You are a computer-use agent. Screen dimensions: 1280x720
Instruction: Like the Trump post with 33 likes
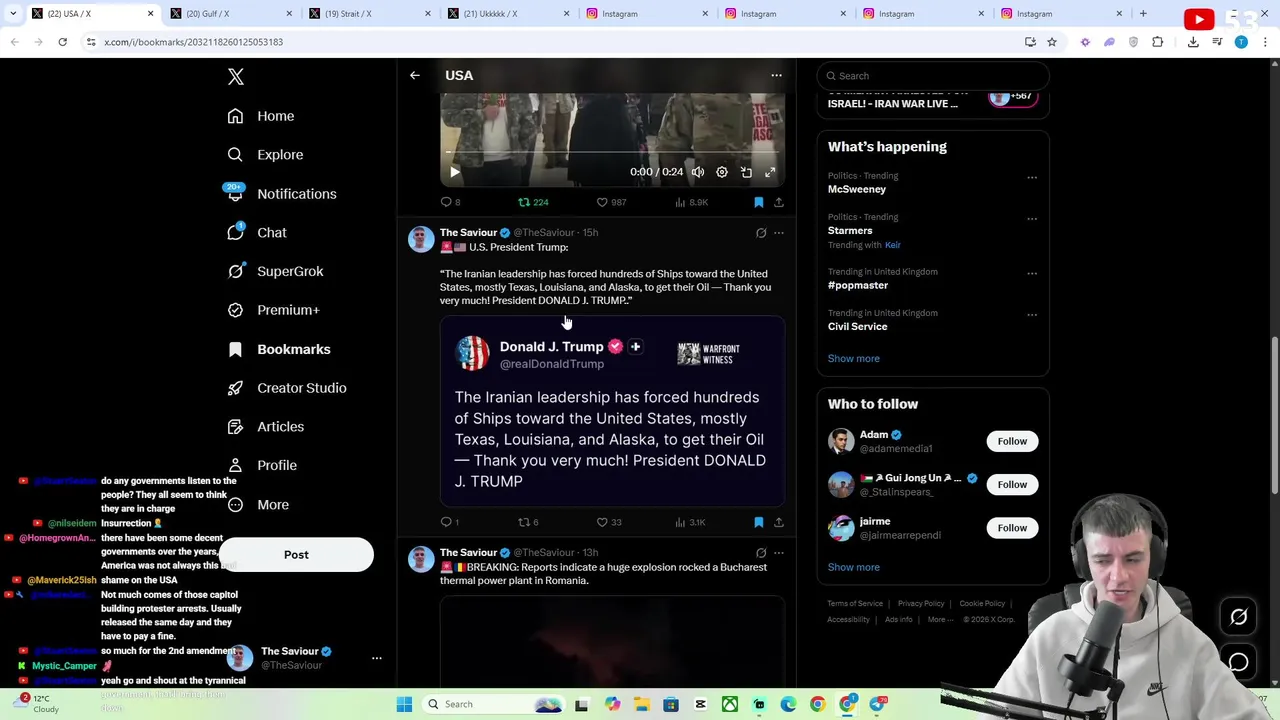coord(609,522)
